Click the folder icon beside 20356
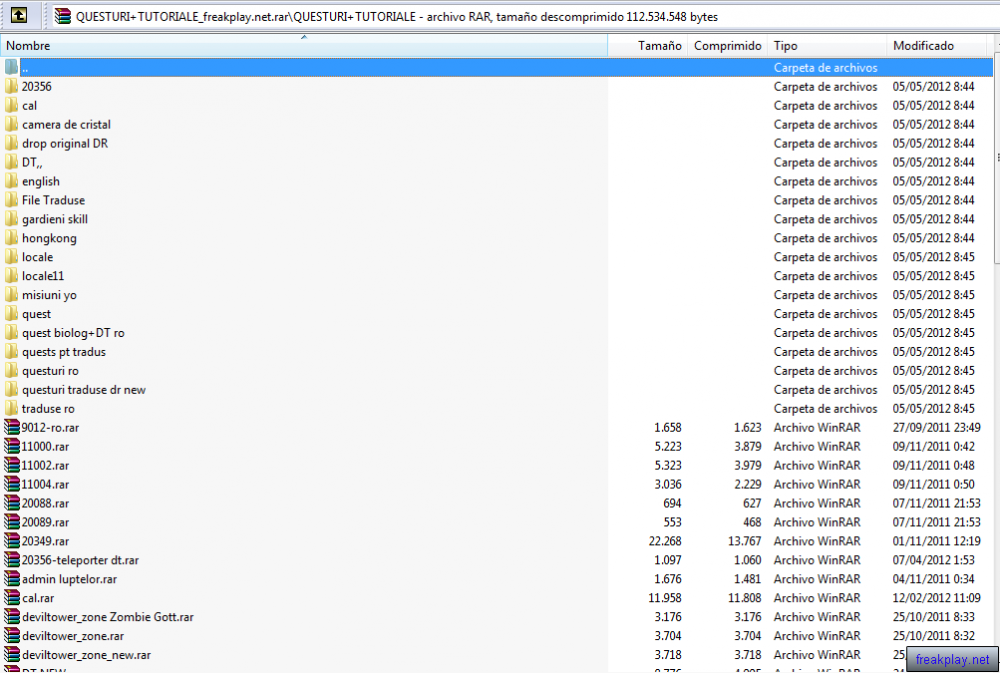This screenshot has width=1000, height=673. pos(11,86)
